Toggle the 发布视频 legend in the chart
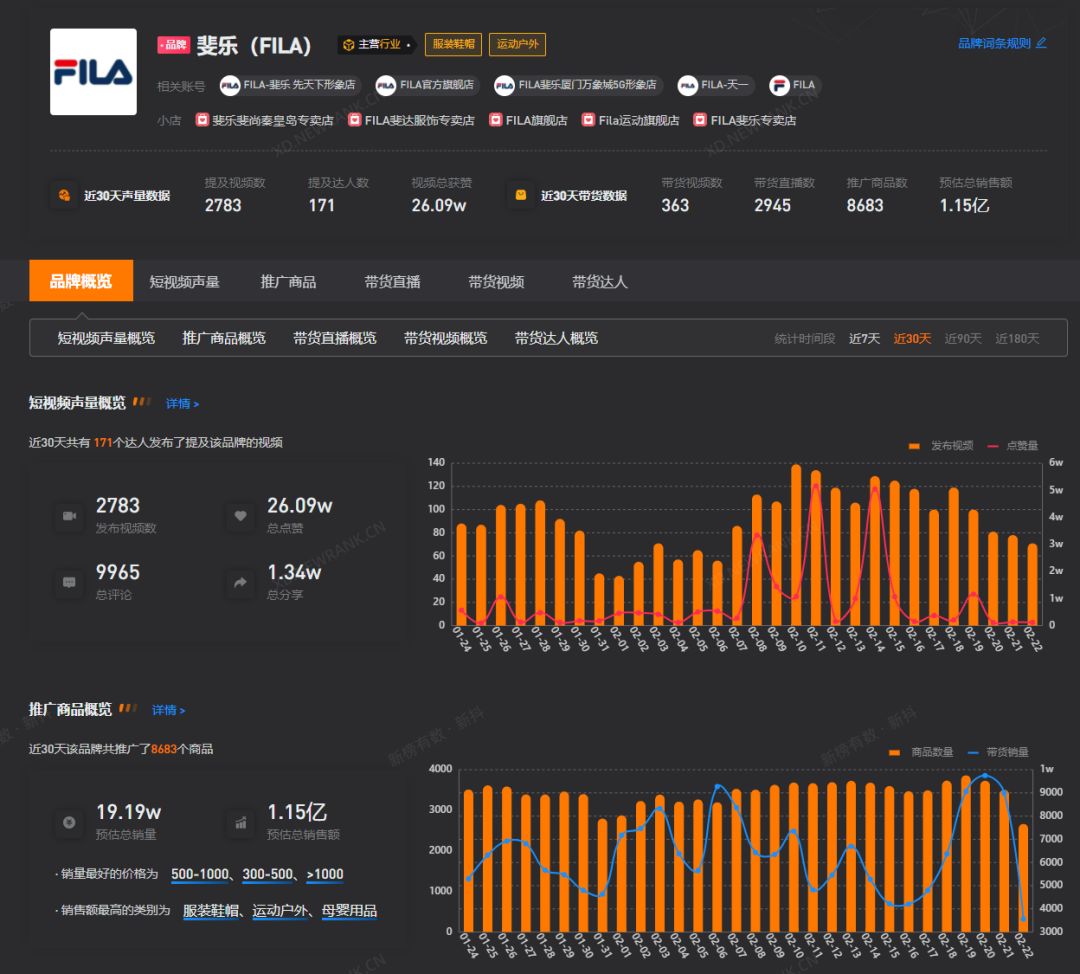Viewport: 1080px width, 974px height. (940, 446)
